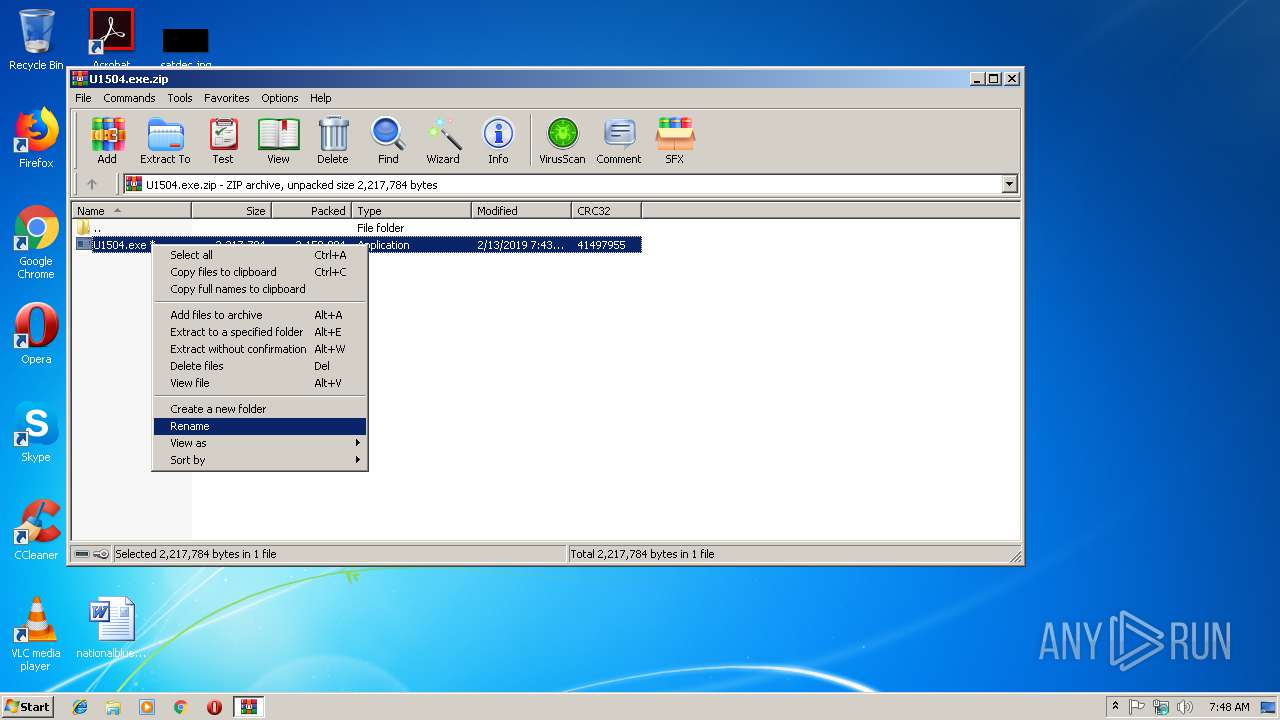The height and width of the screenshot is (720, 1280).
Task: Sort by the Modified column header
Action: tap(521, 211)
